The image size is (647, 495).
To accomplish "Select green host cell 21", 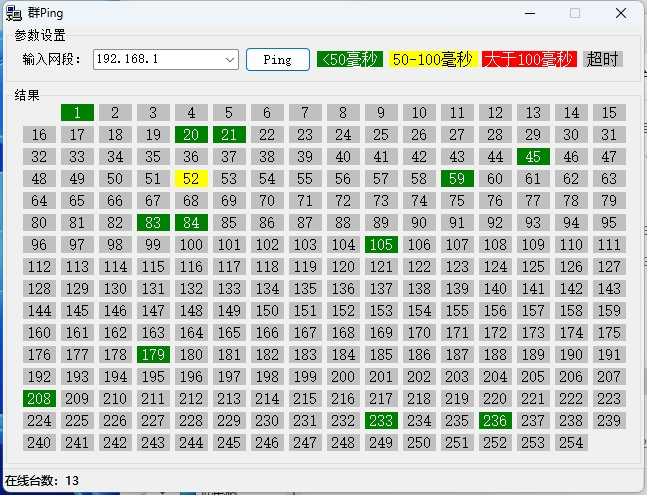I will pos(229,134).
